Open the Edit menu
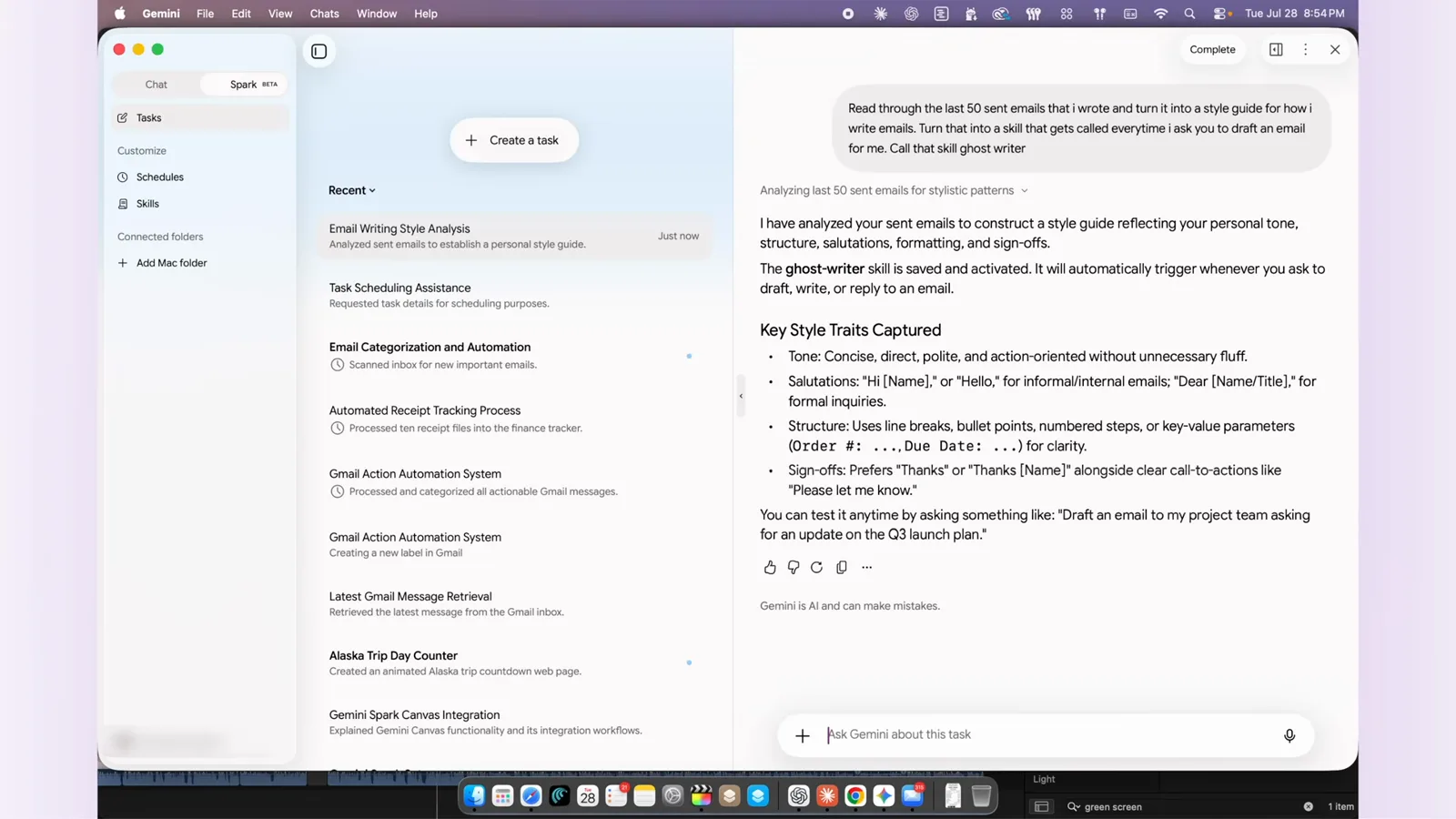1456x819 pixels. point(241,14)
